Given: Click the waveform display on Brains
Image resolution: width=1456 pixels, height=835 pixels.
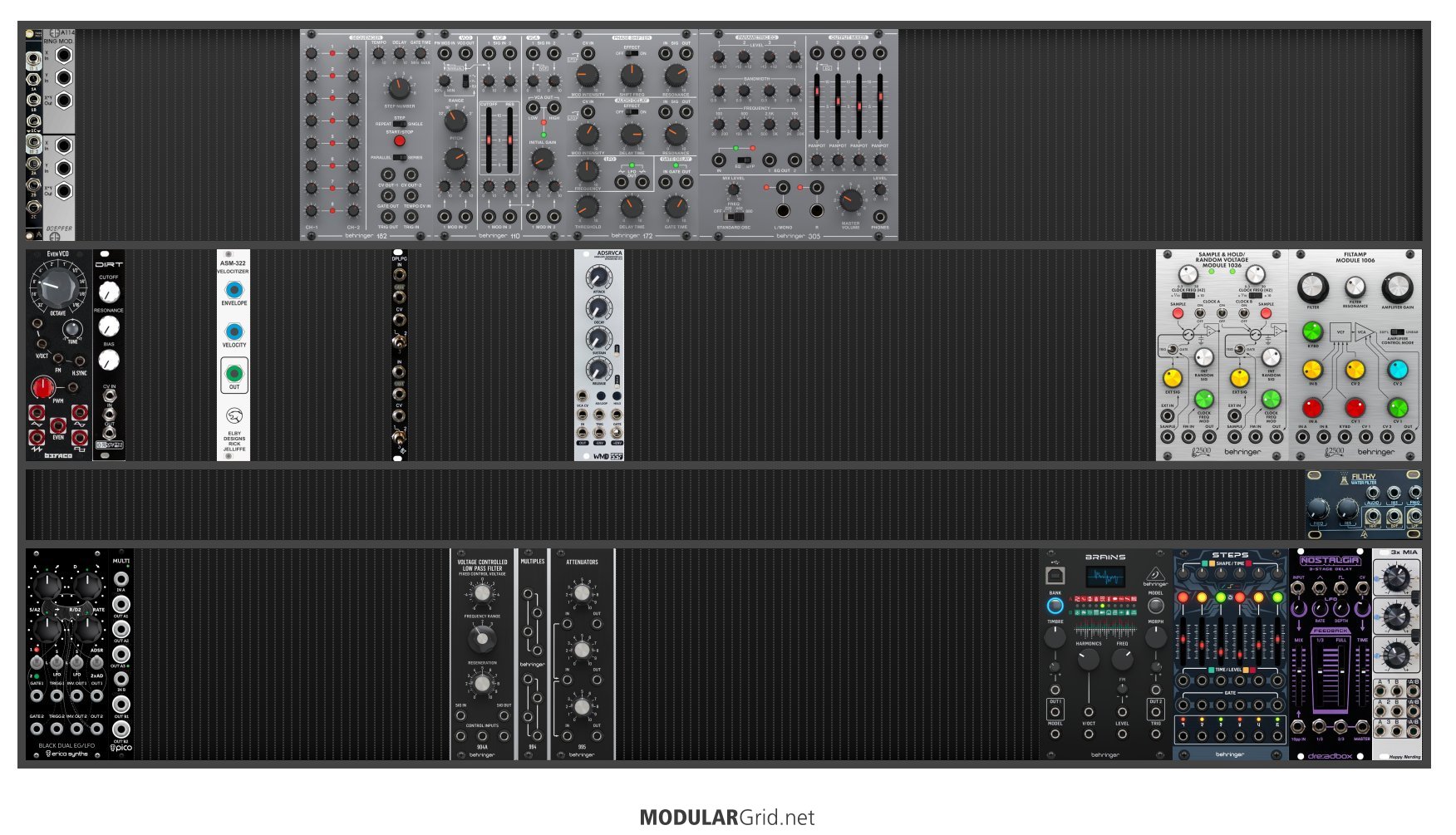Looking at the screenshot, I should click(x=1105, y=576).
